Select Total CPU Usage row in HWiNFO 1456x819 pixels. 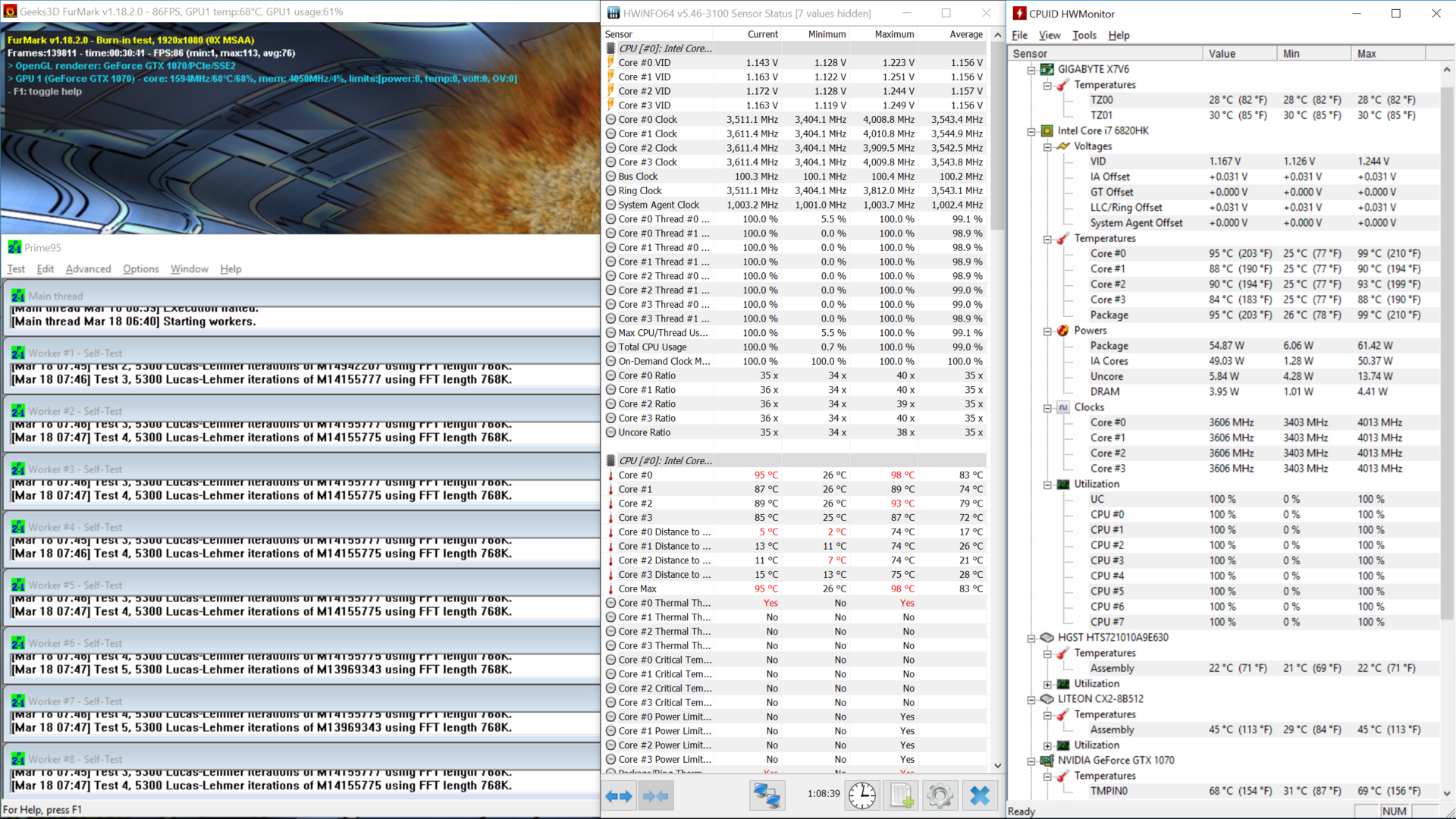coord(795,347)
